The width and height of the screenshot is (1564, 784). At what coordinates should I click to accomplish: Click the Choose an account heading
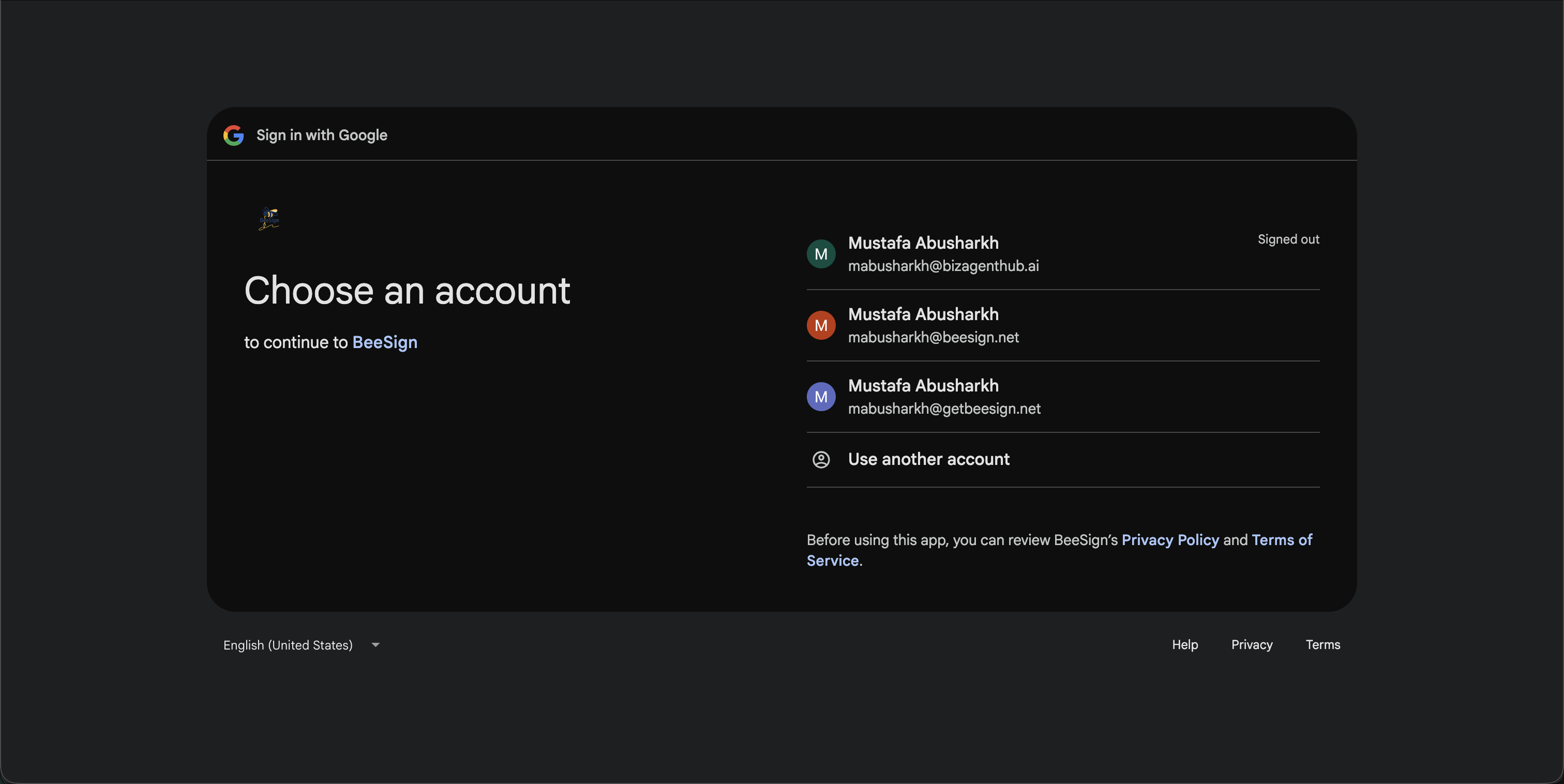pyautogui.click(x=407, y=290)
